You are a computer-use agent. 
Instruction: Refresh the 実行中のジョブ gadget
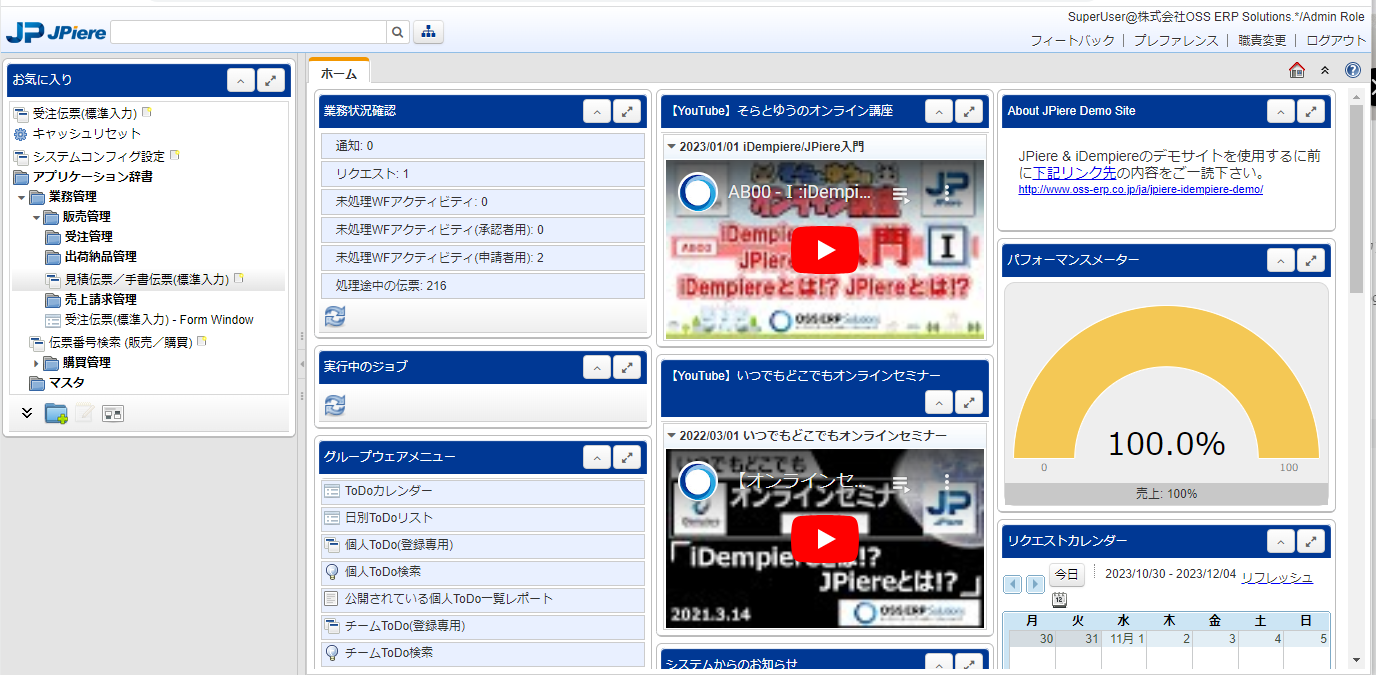[x=335, y=405]
